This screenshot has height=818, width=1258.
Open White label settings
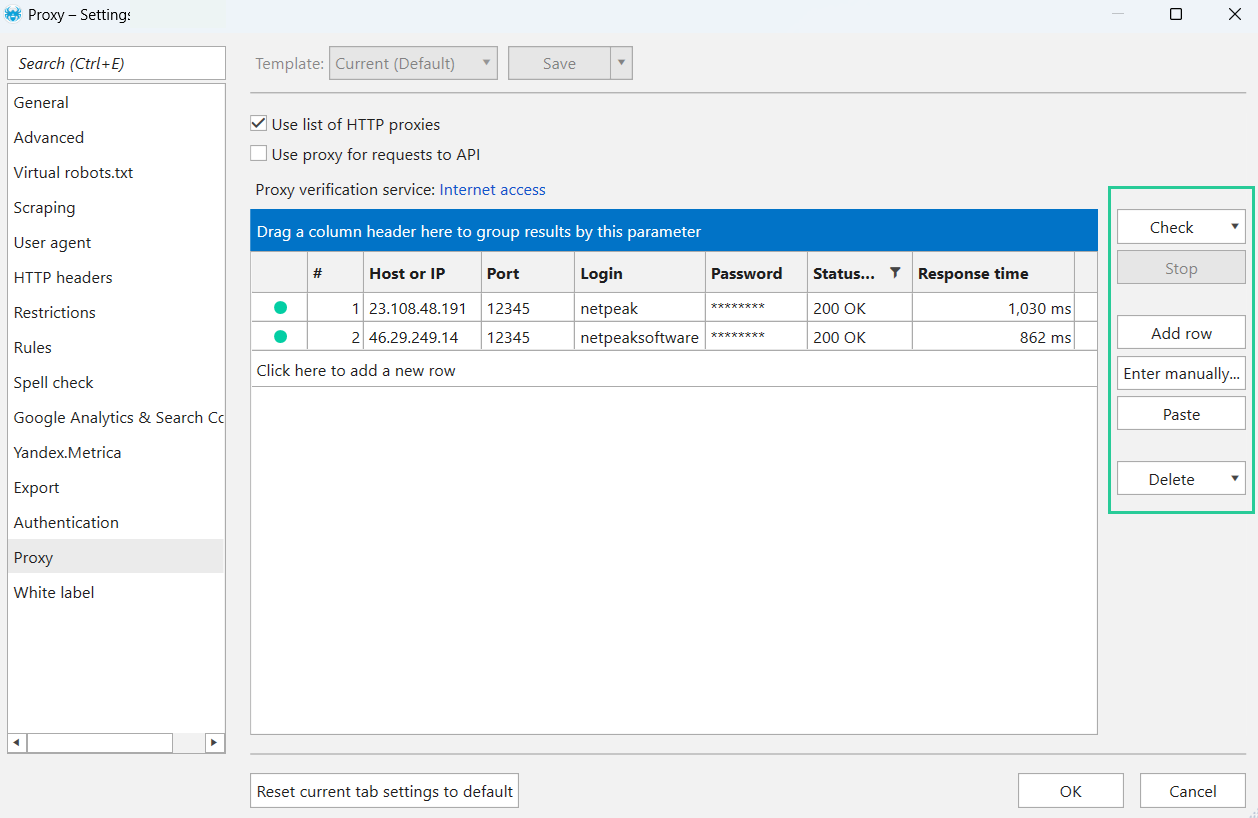click(115, 593)
